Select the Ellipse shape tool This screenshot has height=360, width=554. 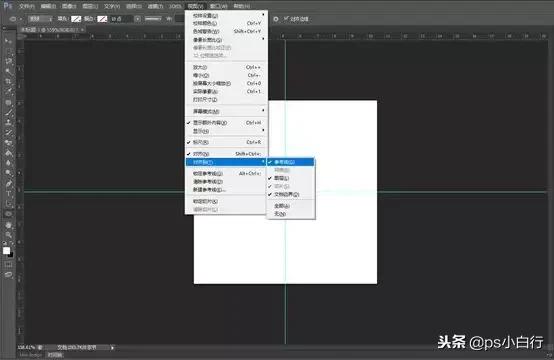point(8,214)
